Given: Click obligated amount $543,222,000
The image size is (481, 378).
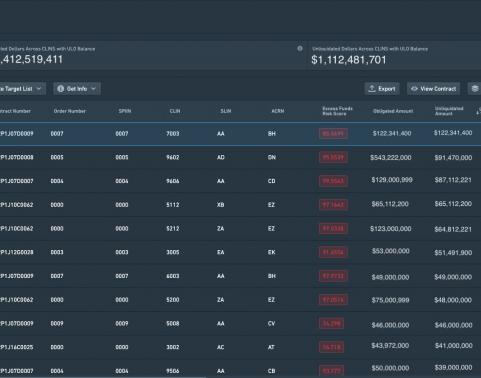Looking at the screenshot, I should click(x=390, y=158).
